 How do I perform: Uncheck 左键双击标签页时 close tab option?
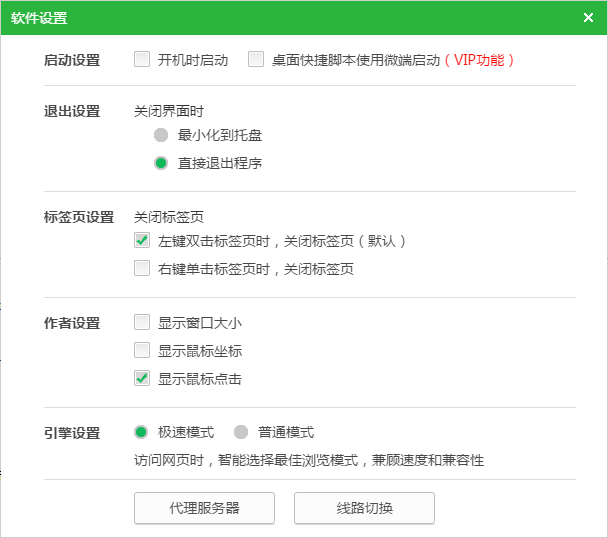coord(142,241)
